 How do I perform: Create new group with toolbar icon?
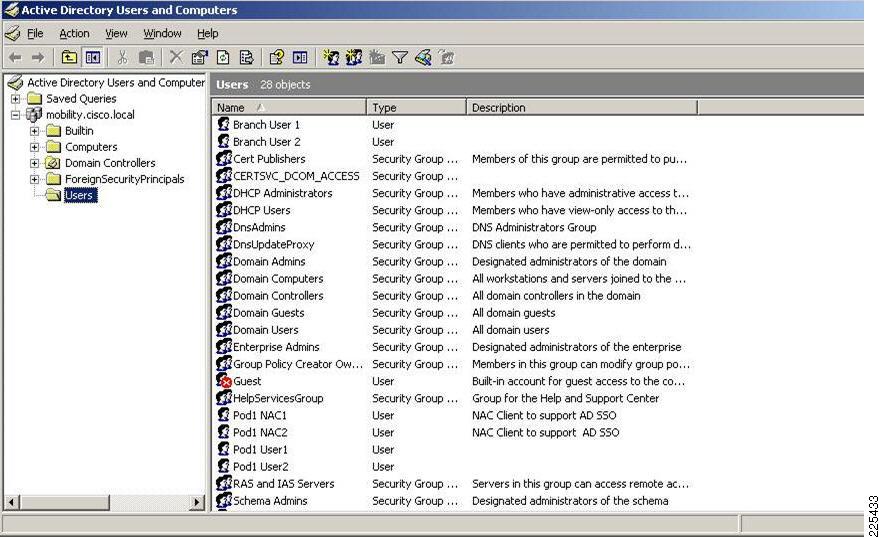(x=354, y=57)
